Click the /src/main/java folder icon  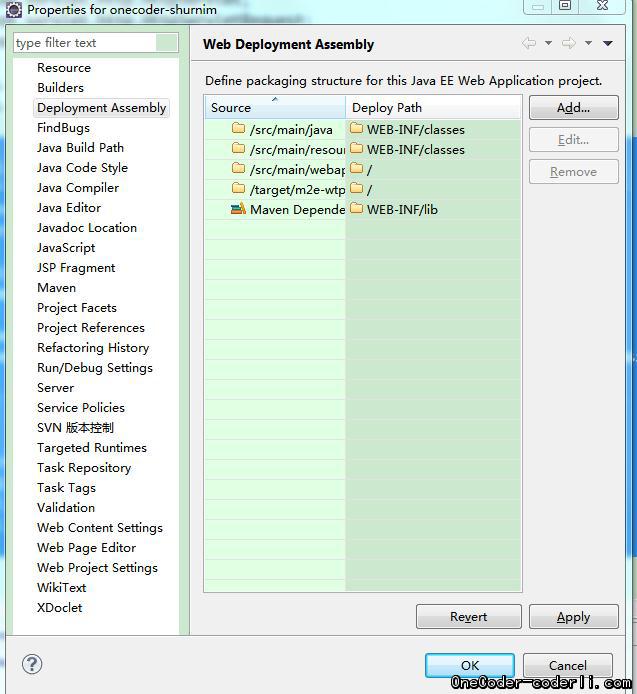pos(238,129)
